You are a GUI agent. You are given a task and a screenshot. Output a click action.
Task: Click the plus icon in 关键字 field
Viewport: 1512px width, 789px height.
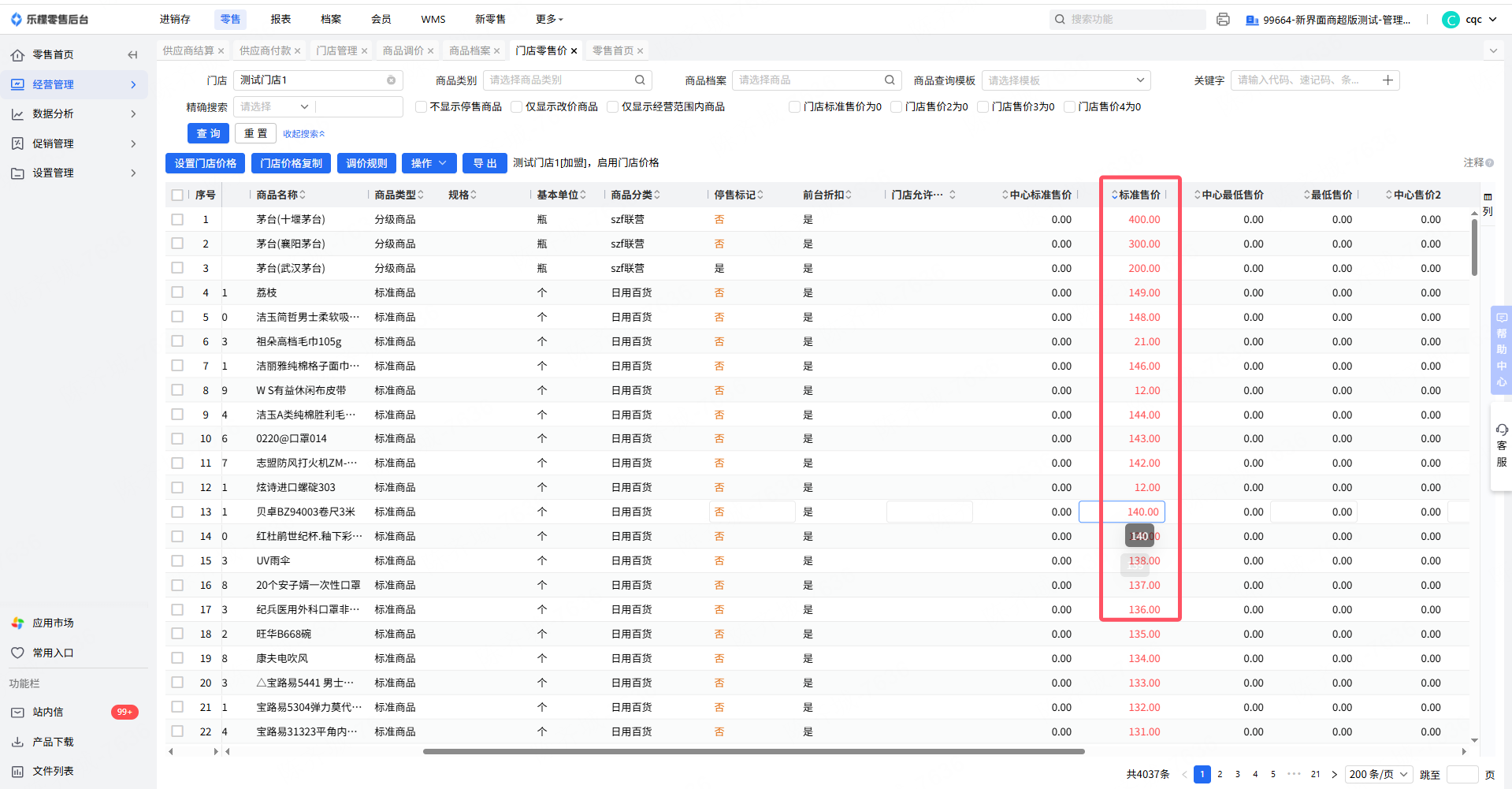tap(1388, 80)
